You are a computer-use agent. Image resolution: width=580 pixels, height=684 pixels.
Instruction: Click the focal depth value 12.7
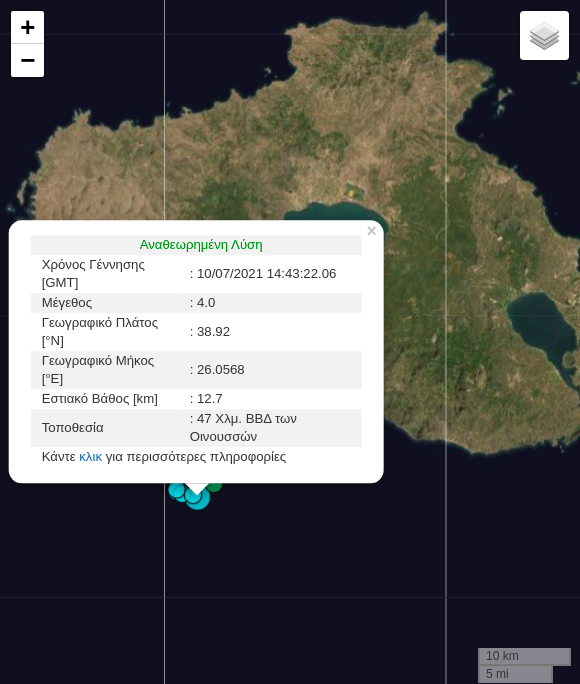(x=210, y=399)
